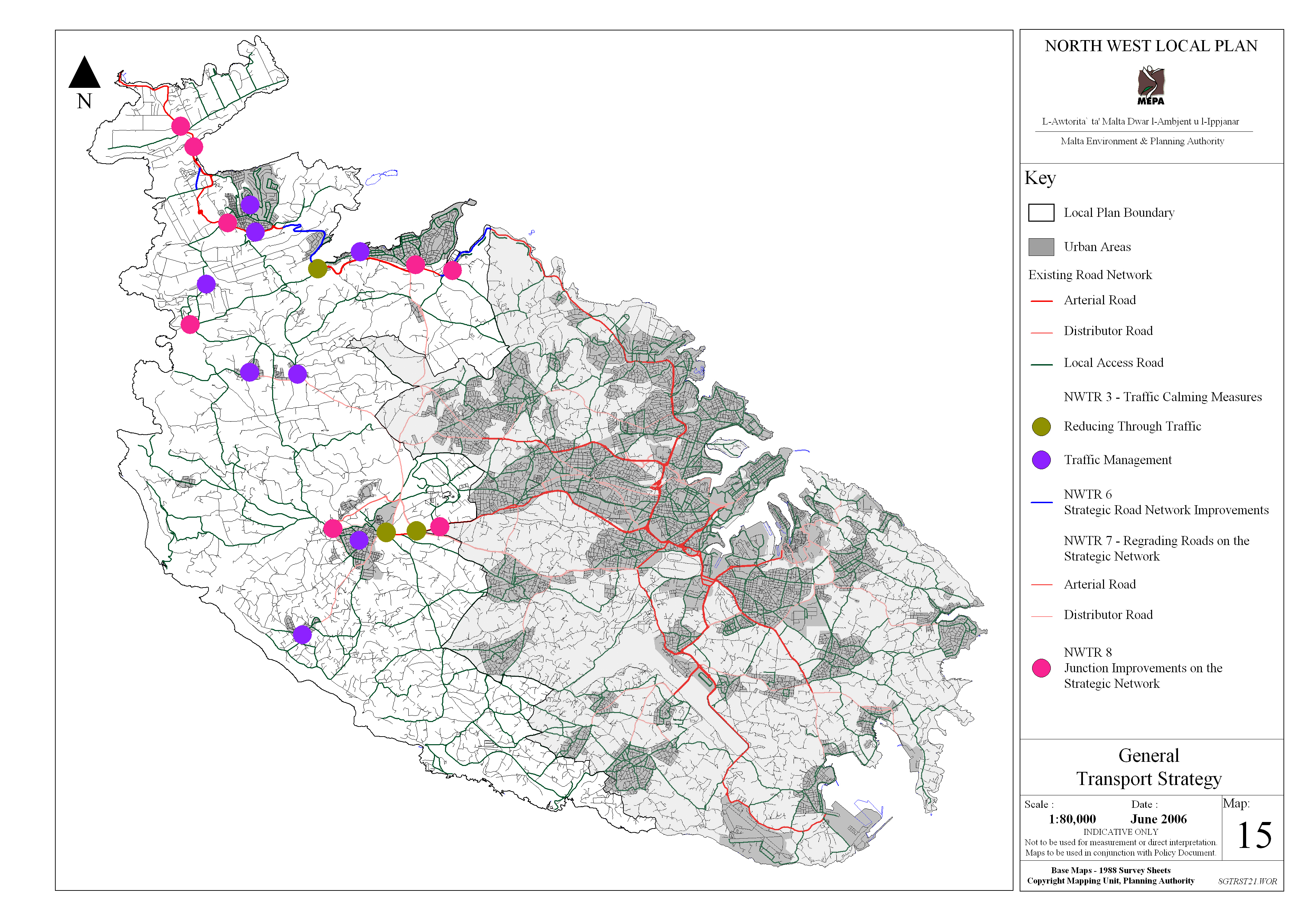Click 'General Transport Strategy' map title

tap(1149, 767)
